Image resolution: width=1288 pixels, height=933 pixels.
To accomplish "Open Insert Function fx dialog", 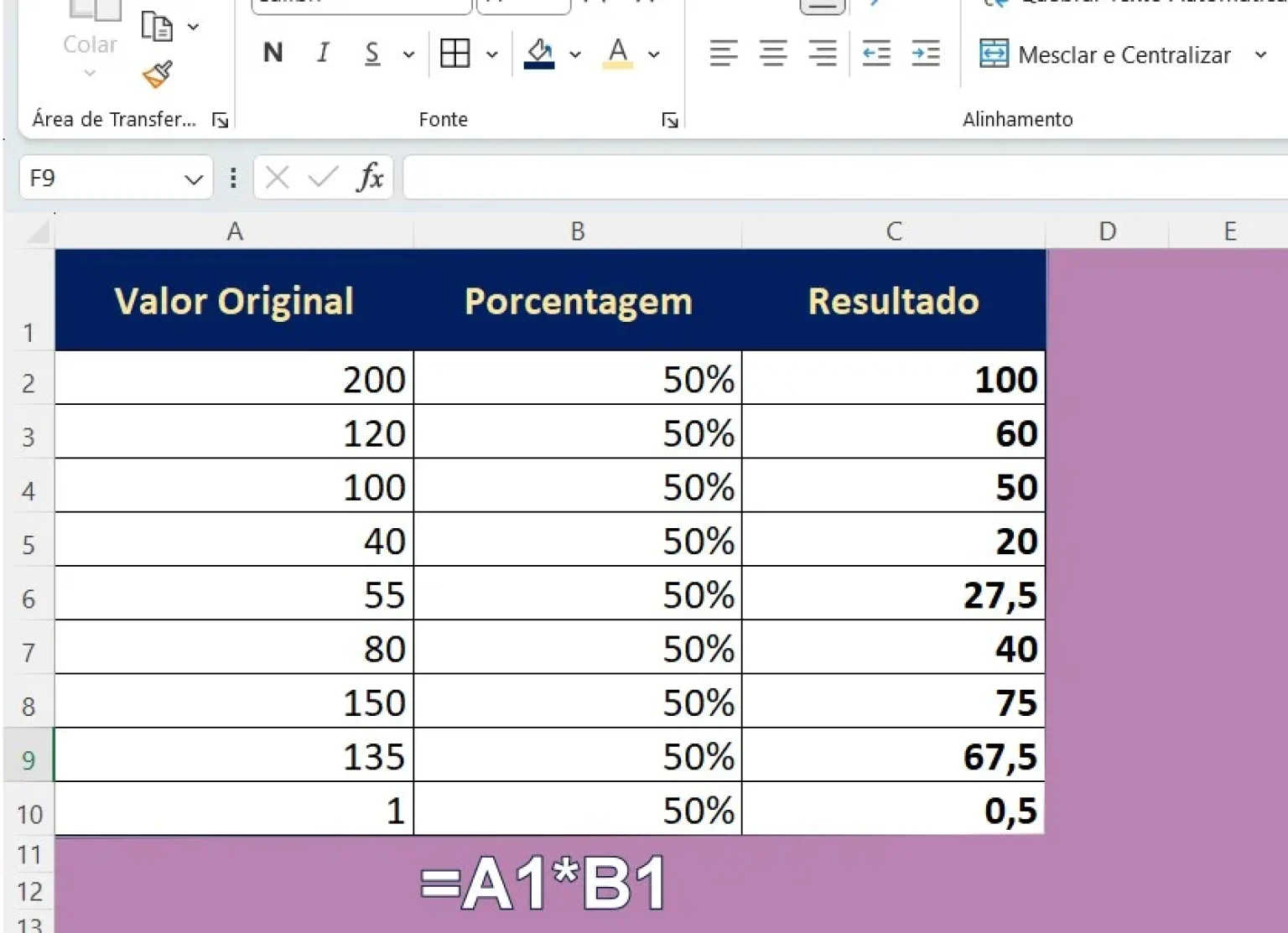I will [370, 178].
